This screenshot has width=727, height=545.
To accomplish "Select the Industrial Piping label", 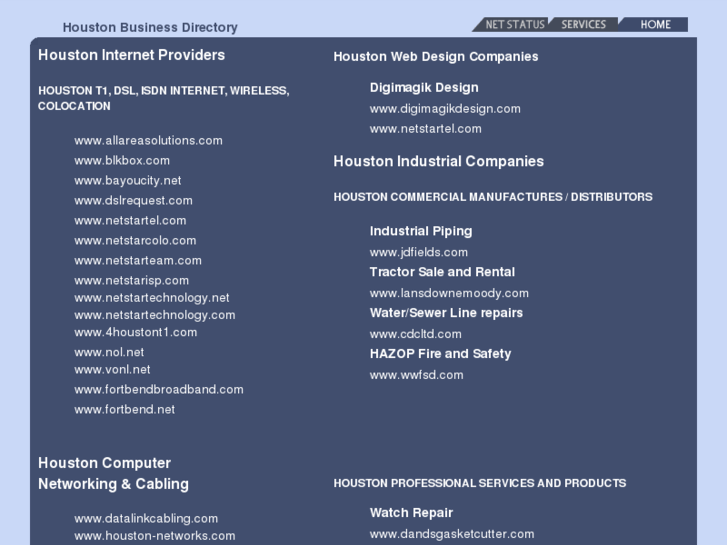I will 421,231.
